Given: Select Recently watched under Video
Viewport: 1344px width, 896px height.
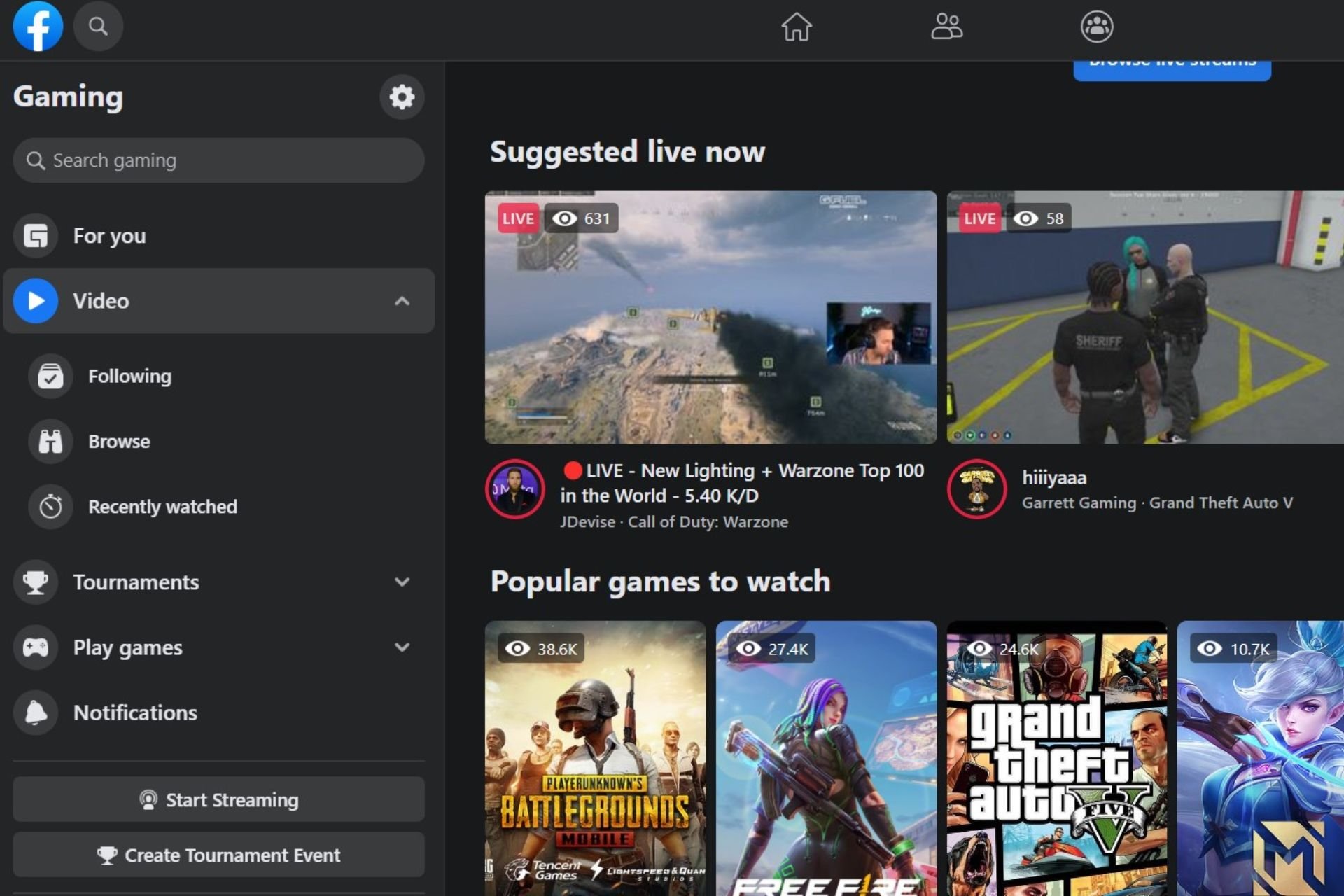Looking at the screenshot, I should [218, 507].
